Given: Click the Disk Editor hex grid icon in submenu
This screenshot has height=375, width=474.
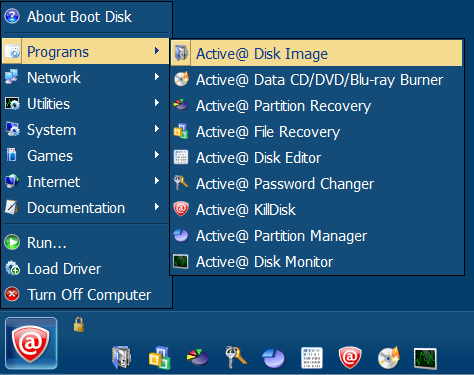Looking at the screenshot, I should [181, 157].
